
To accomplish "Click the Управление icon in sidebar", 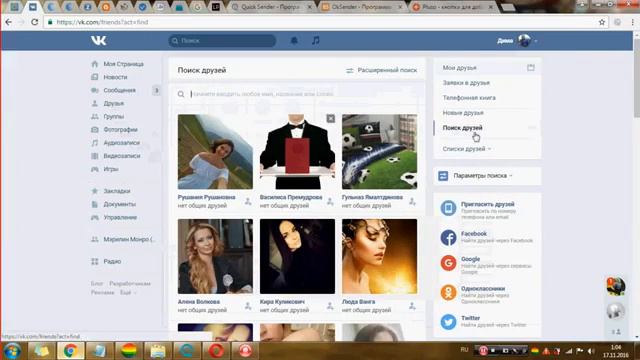I will (95, 218).
